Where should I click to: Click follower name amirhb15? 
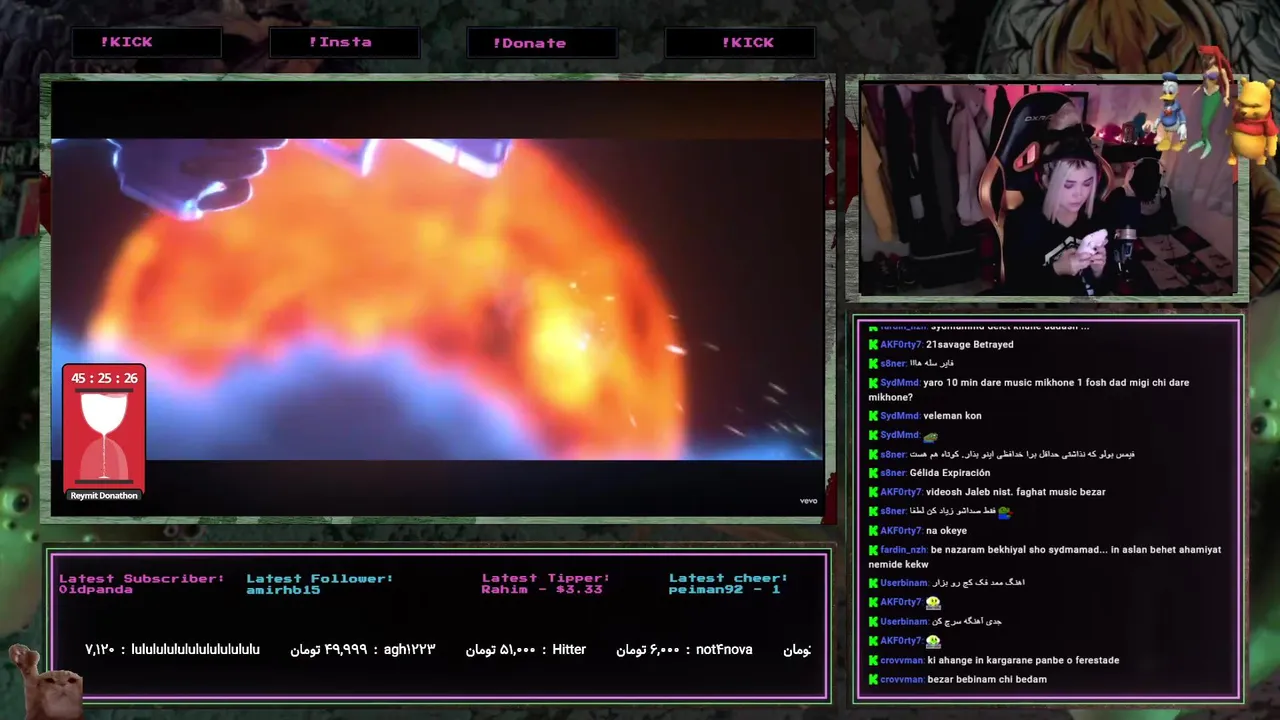(283, 589)
